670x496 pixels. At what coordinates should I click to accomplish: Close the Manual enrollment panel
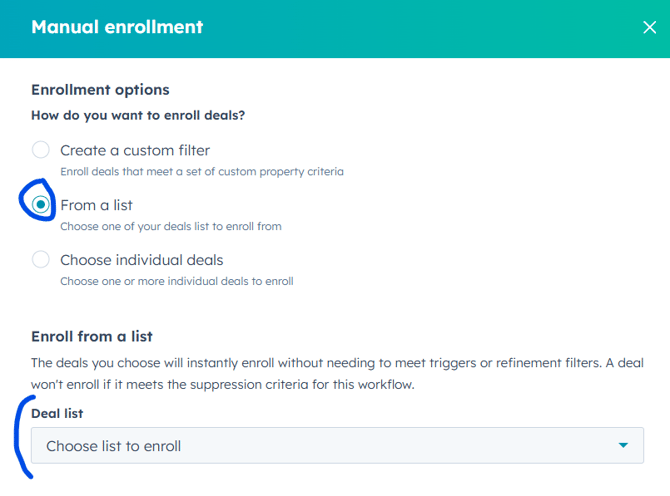(x=649, y=28)
